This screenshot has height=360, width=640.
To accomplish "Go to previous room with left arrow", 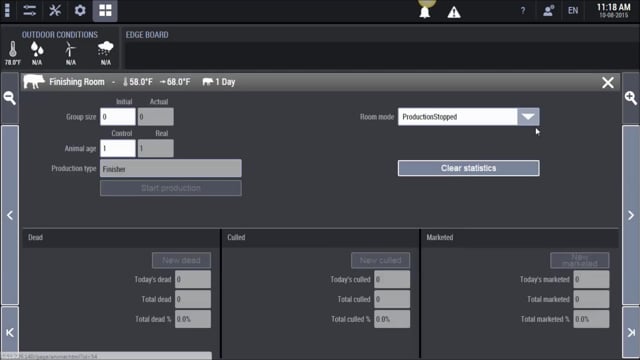I will [10, 215].
